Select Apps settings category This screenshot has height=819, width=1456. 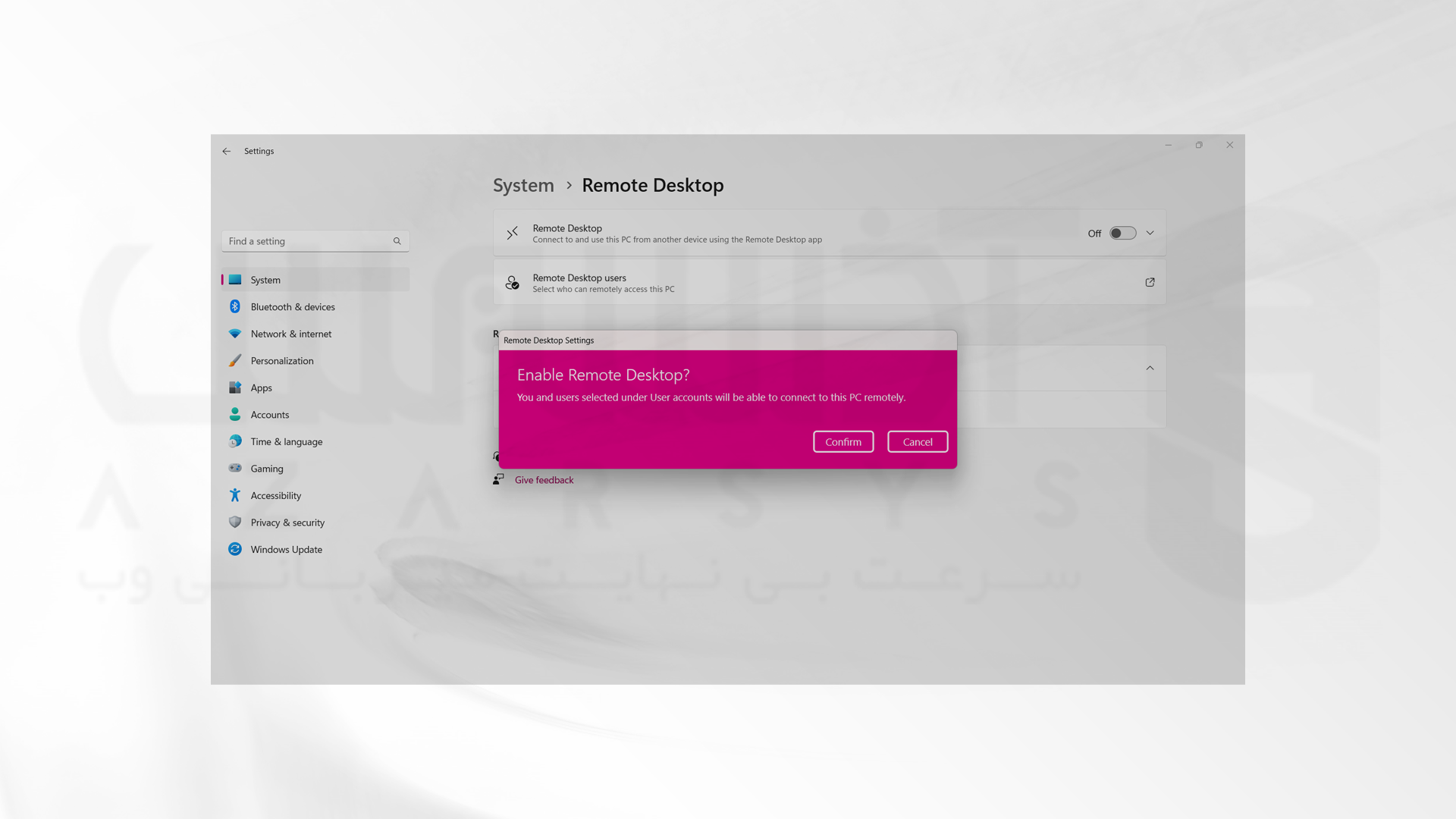tap(261, 388)
